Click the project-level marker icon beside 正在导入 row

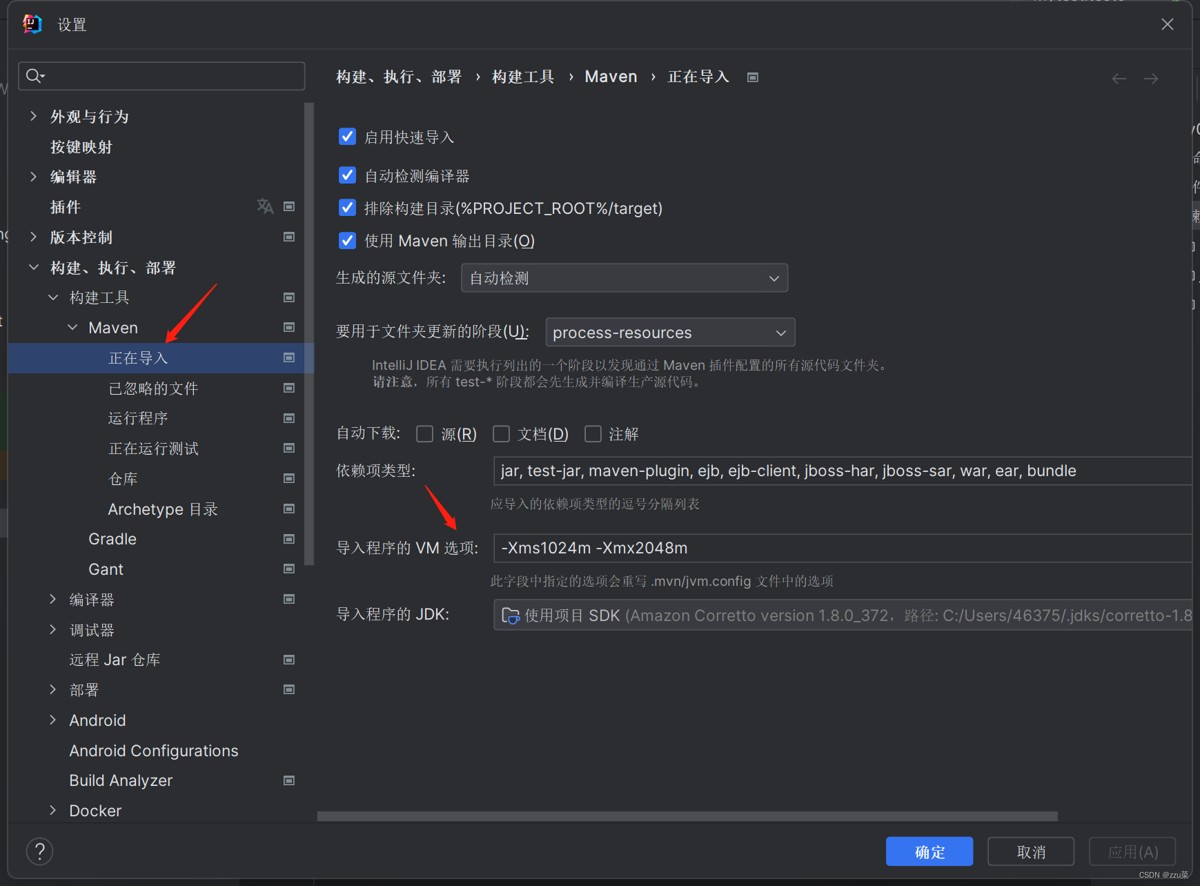pyautogui.click(x=289, y=357)
